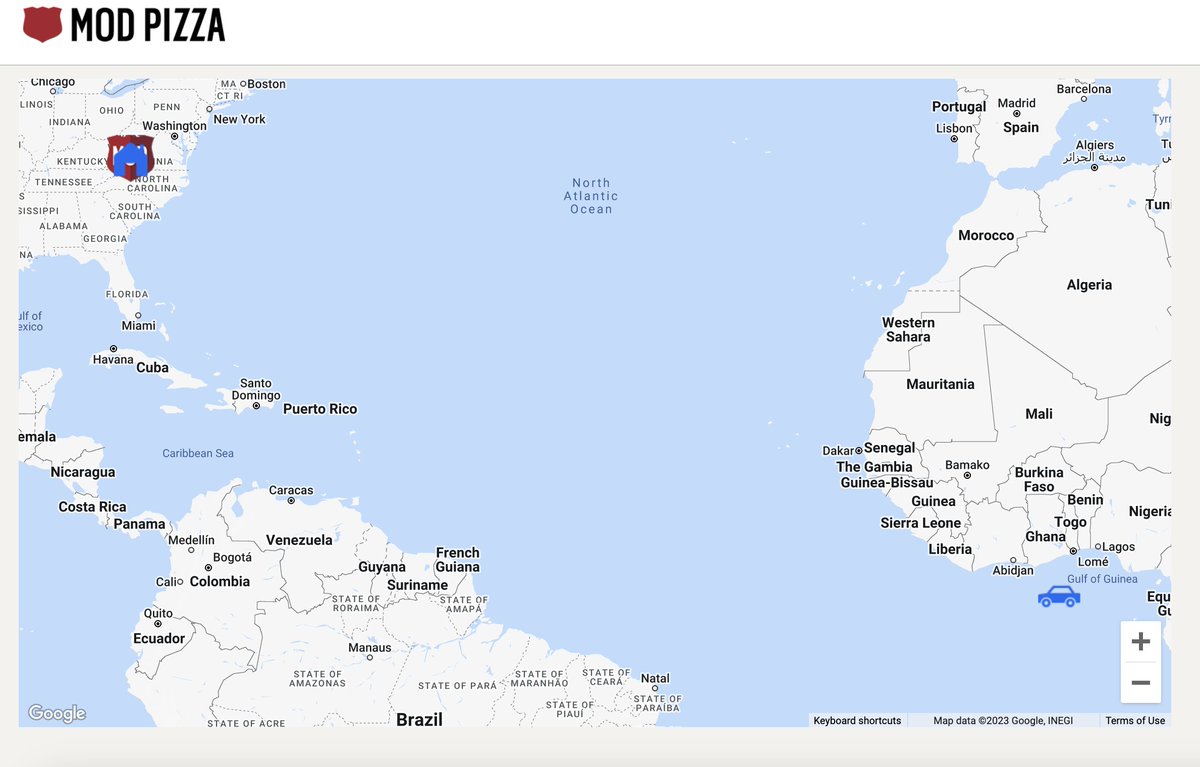Open Keyboard shortcuts
1200x767 pixels.
tap(857, 720)
